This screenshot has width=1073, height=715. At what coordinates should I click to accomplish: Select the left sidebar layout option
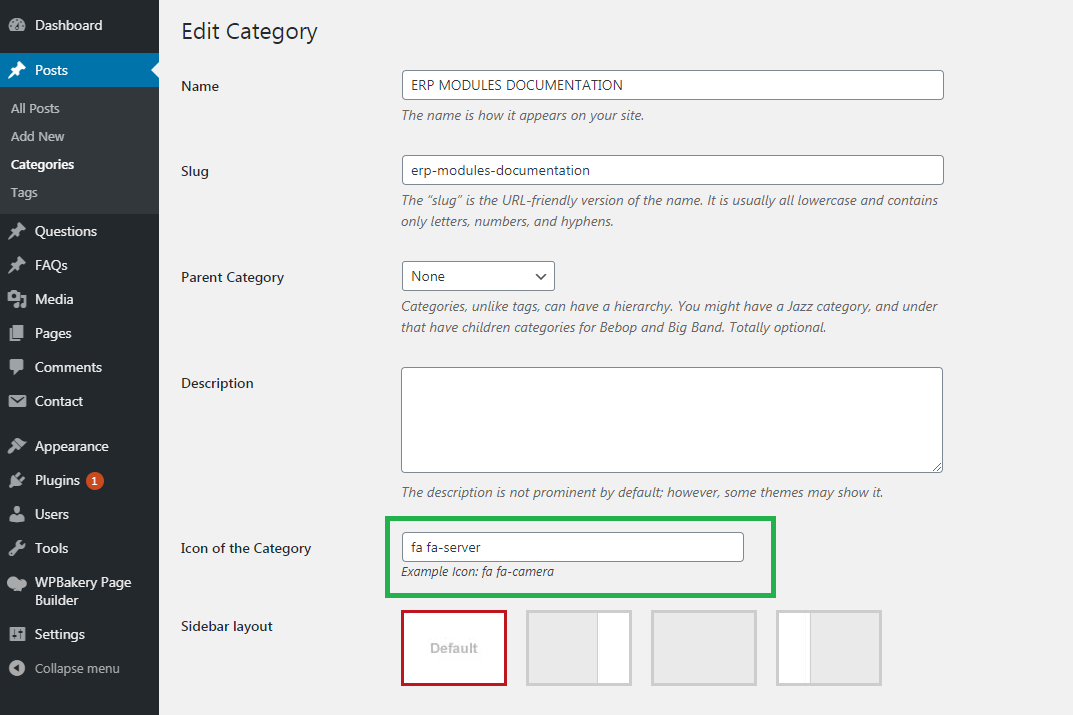click(x=829, y=648)
